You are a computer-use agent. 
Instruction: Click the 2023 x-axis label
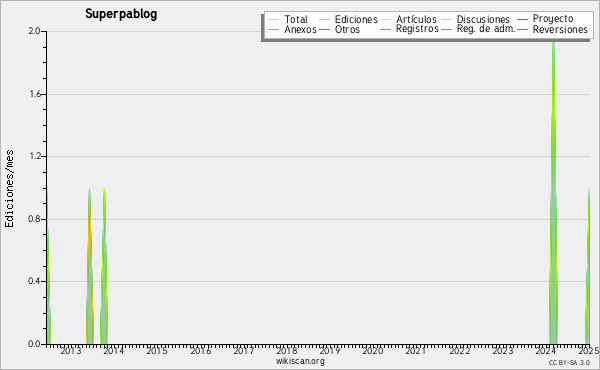pyautogui.click(x=502, y=351)
